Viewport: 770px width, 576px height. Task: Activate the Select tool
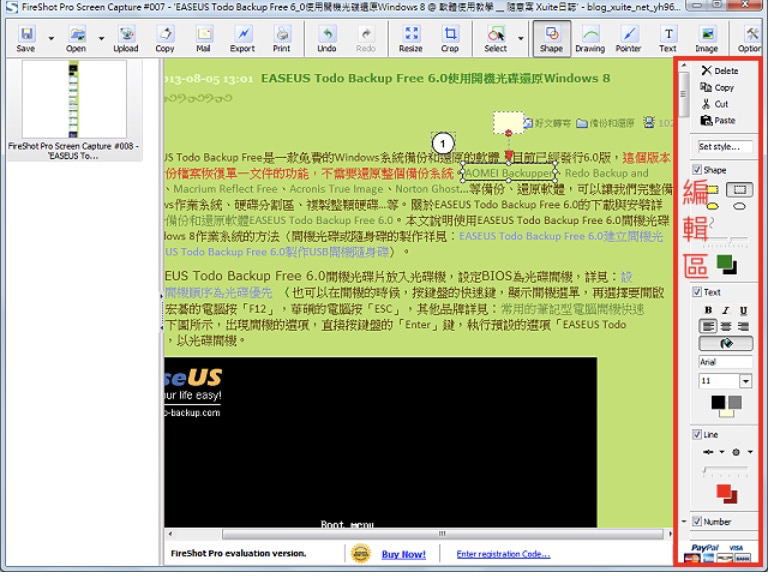(x=495, y=38)
